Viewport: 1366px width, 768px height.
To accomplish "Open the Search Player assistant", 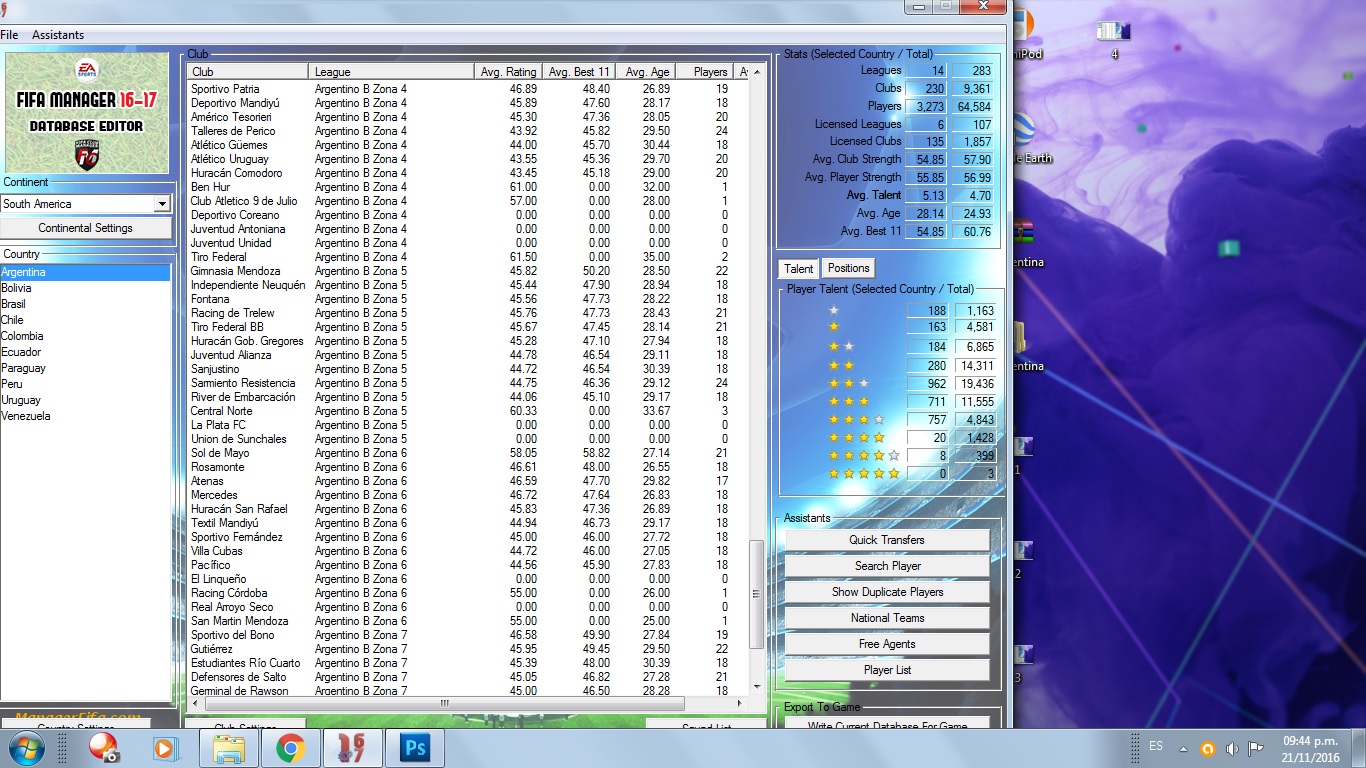I will point(887,566).
